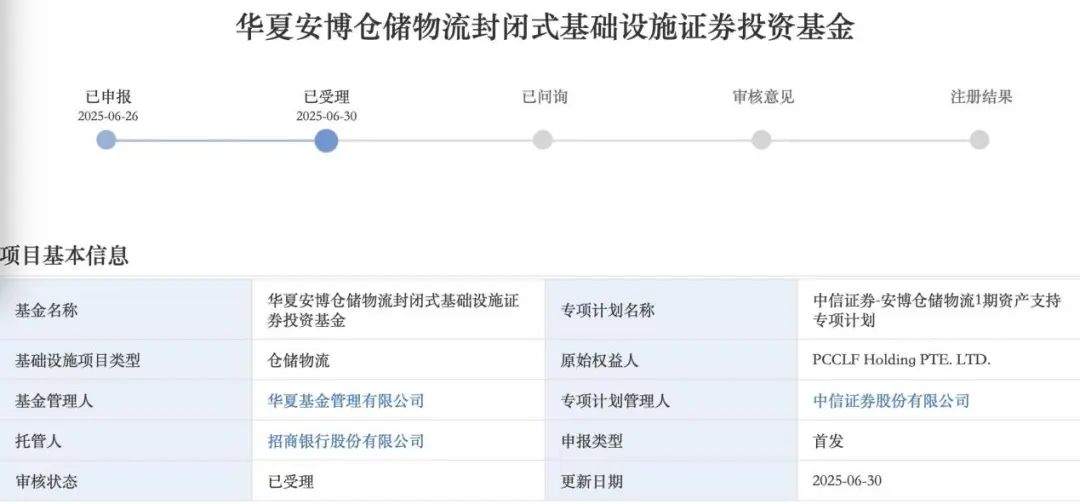Click the 审核意见 progress step circle
The image size is (1080, 504).
761,140
